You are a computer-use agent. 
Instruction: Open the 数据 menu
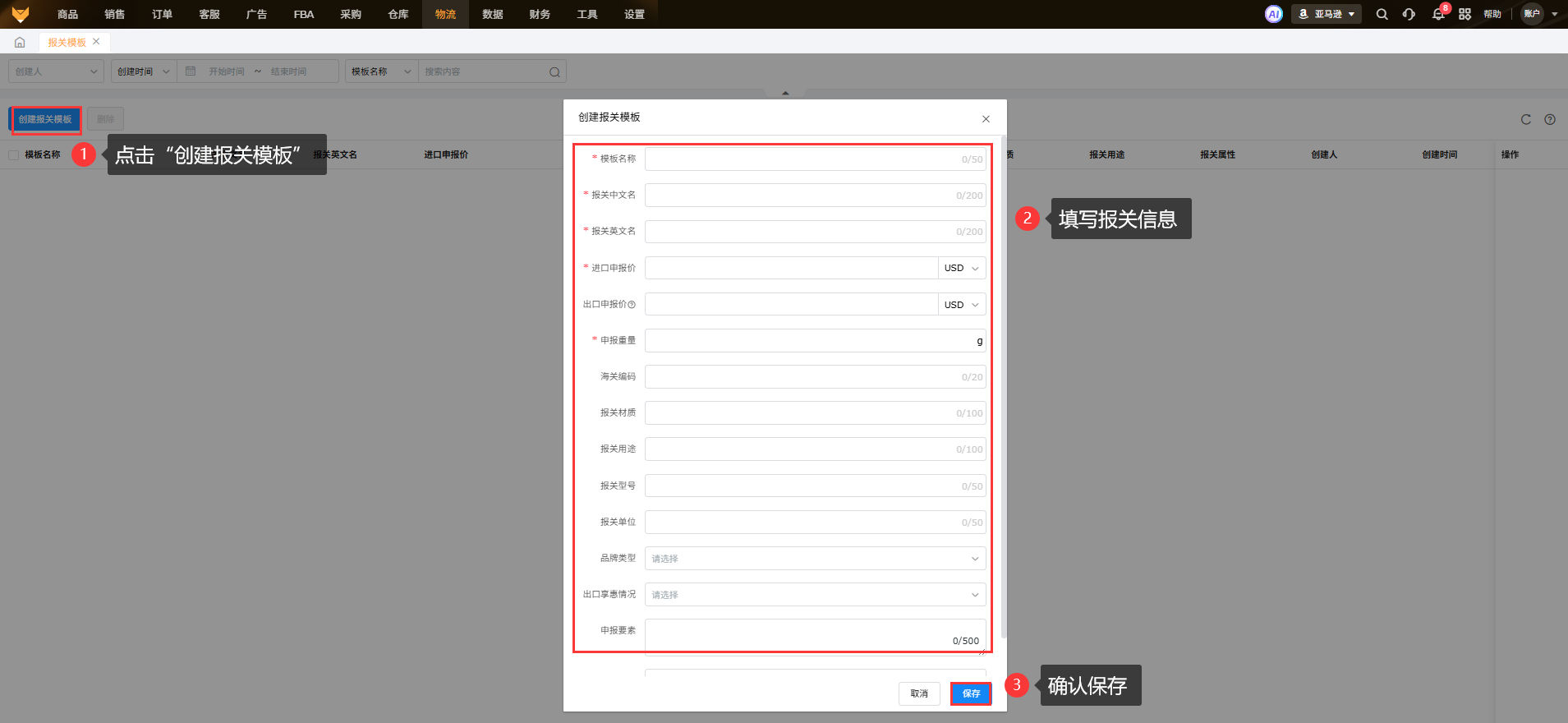coord(493,14)
